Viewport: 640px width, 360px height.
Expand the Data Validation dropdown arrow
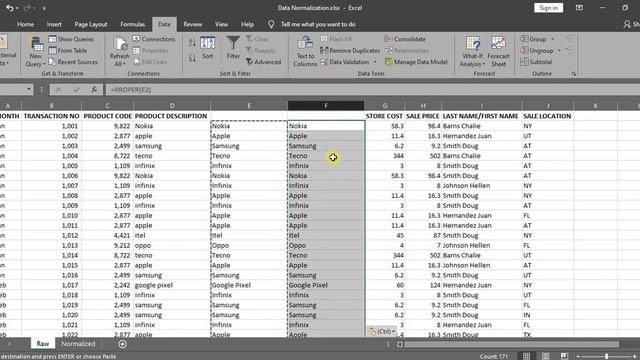point(375,62)
